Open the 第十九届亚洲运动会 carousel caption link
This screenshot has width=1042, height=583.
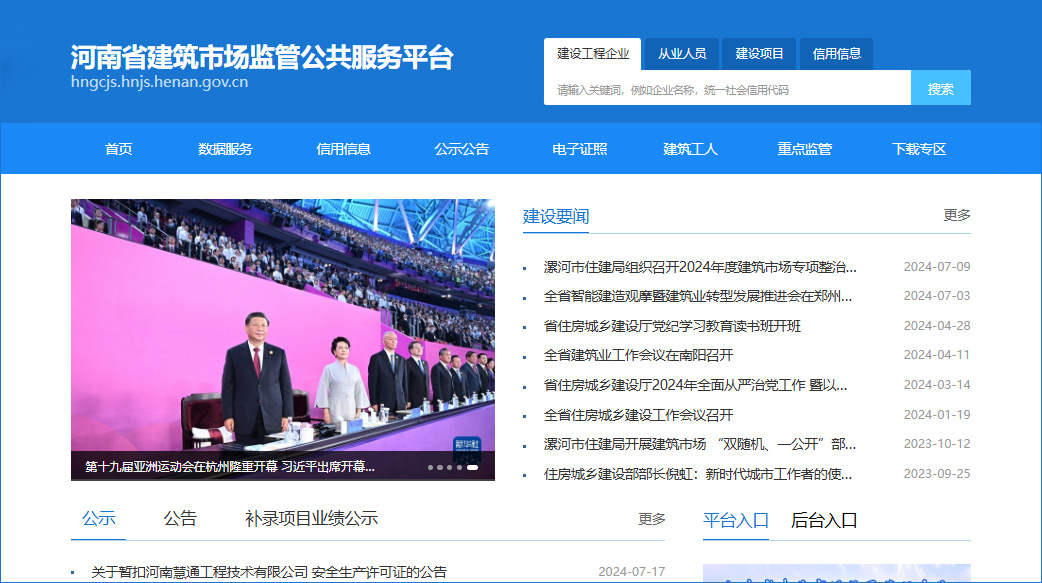coord(230,467)
